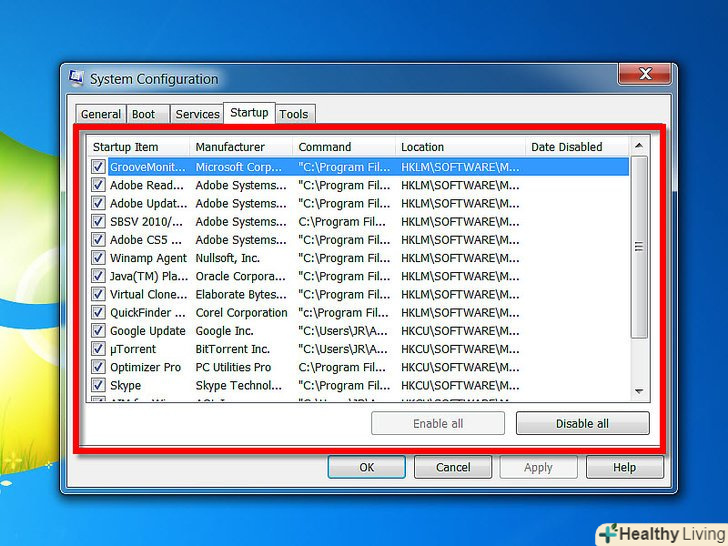Click manufacturer Elaborate Bytes...
Viewport: 728px width, 546px height.
click(x=241, y=294)
